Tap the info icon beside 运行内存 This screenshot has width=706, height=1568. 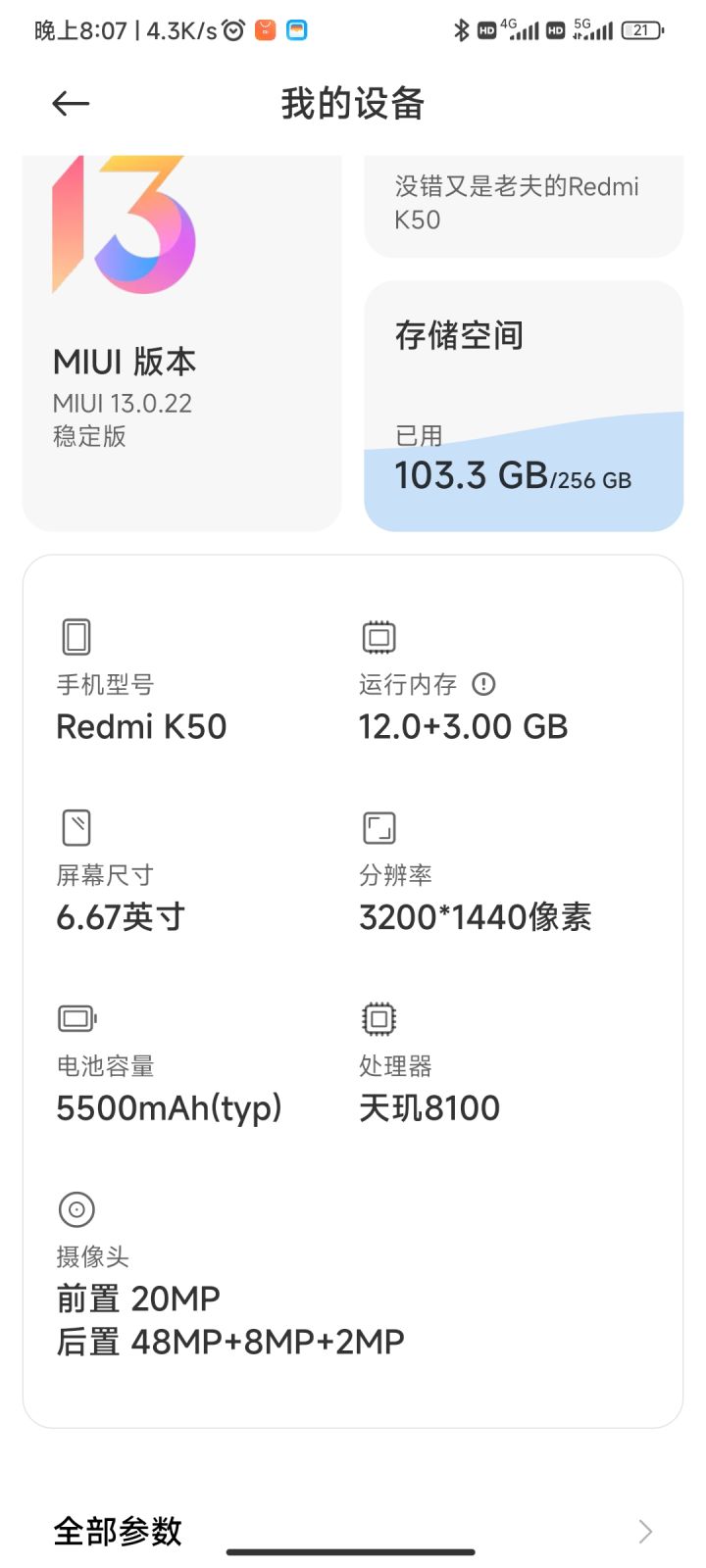483,684
